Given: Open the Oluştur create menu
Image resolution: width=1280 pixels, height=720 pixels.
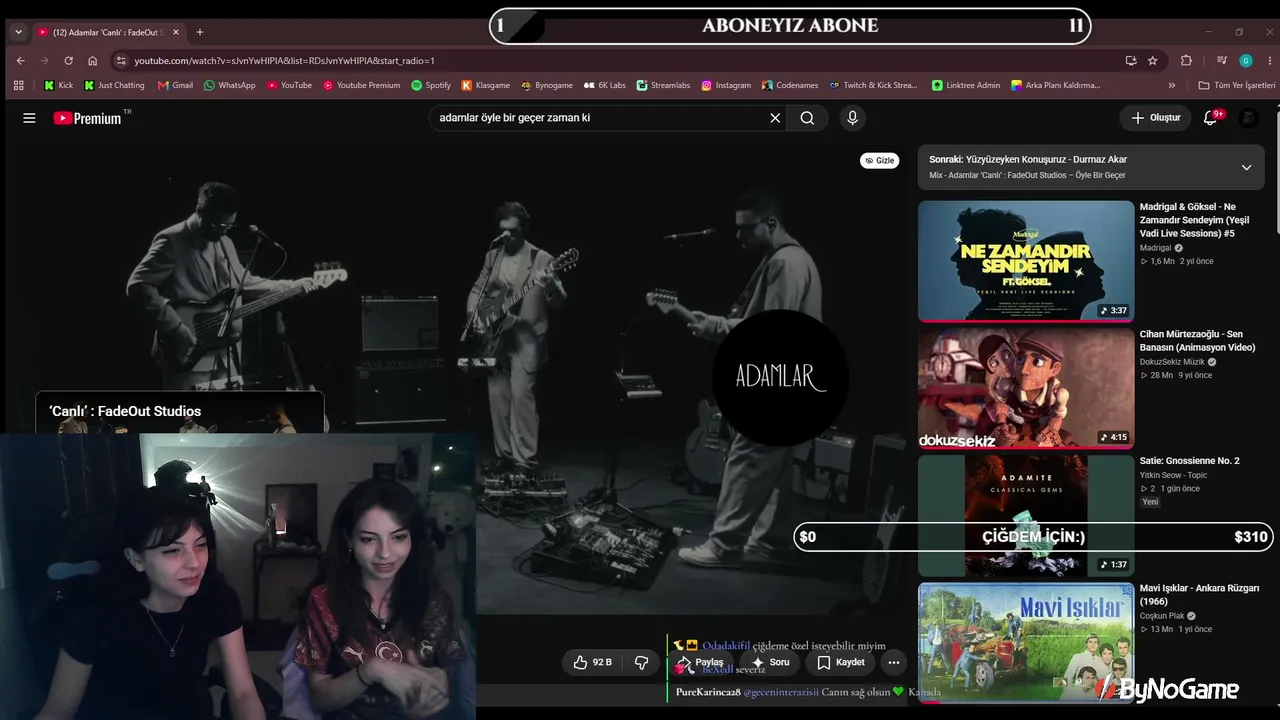Looking at the screenshot, I should [x=1156, y=118].
